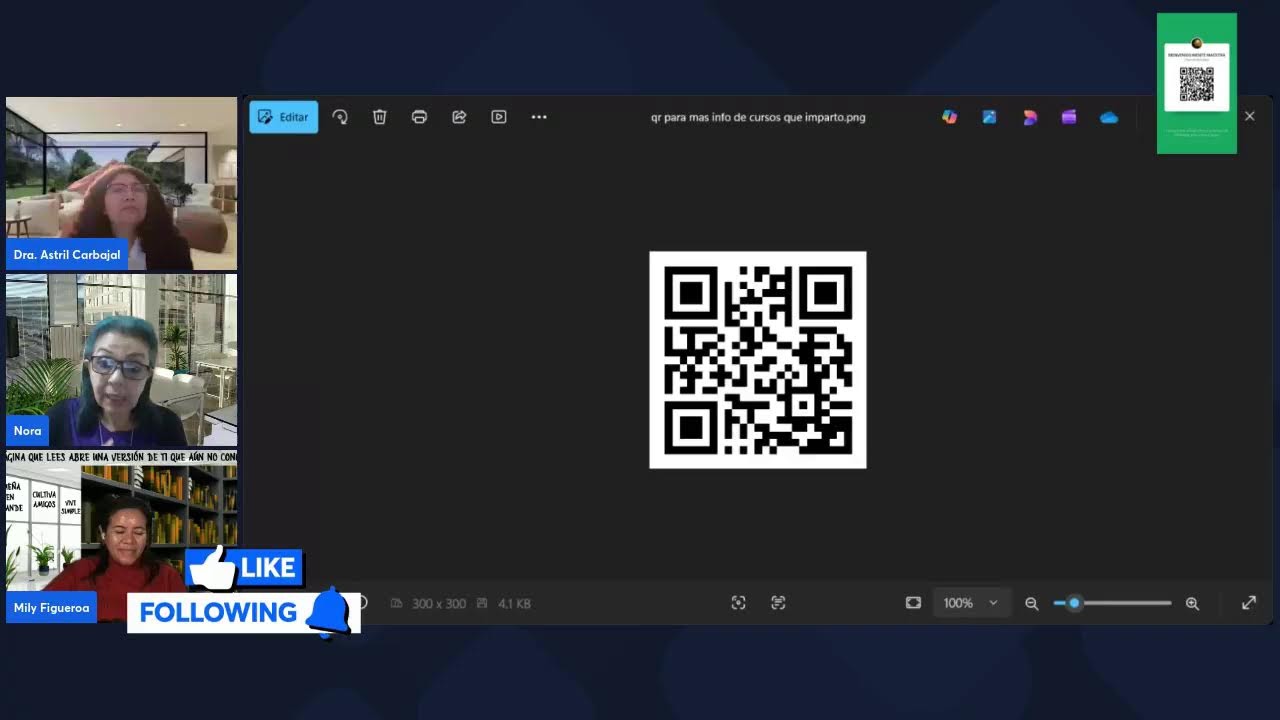
Task: Click the QR code image in viewer
Action: 758,360
